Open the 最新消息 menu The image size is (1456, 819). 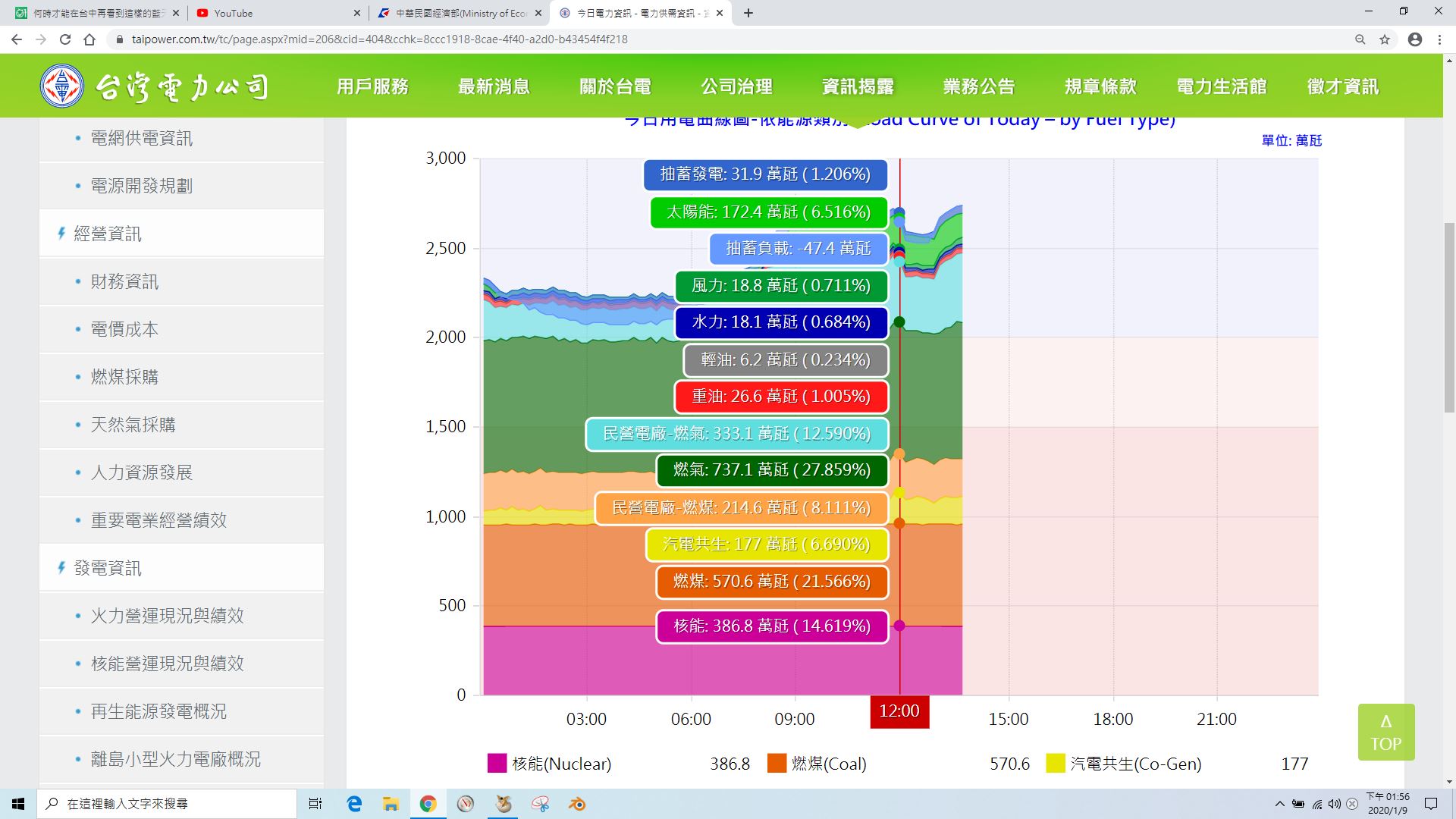tap(494, 86)
